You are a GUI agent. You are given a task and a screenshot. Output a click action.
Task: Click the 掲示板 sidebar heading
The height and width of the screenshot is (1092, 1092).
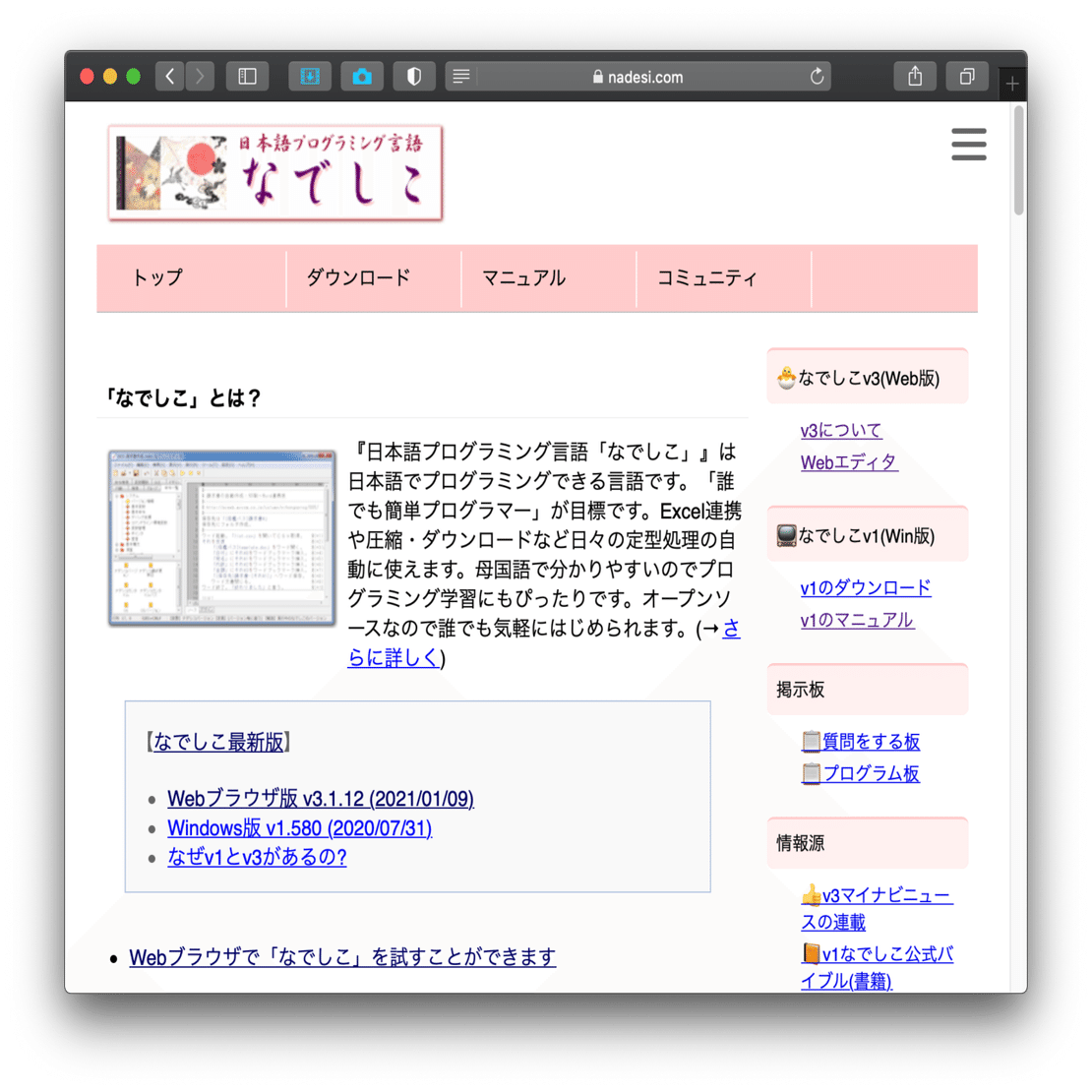tap(867, 690)
